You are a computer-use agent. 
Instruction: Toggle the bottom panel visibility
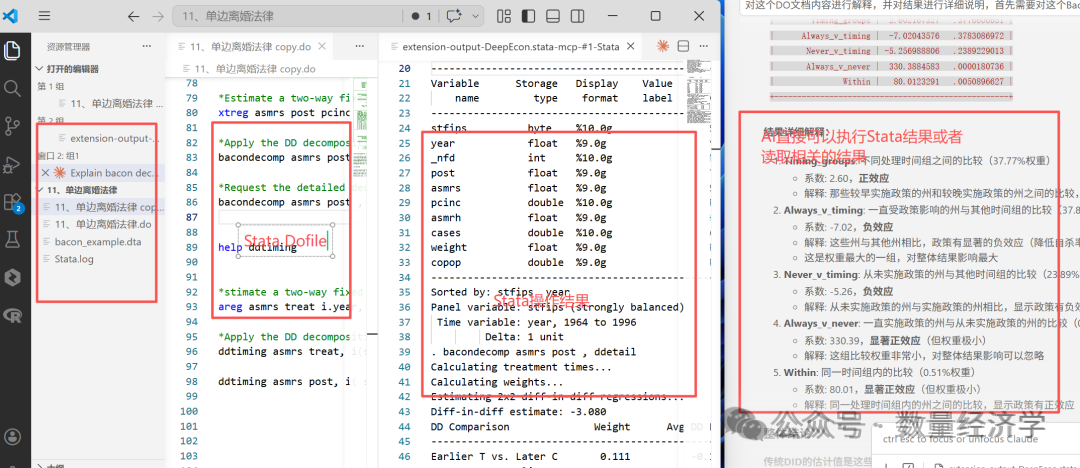coord(552,16)
